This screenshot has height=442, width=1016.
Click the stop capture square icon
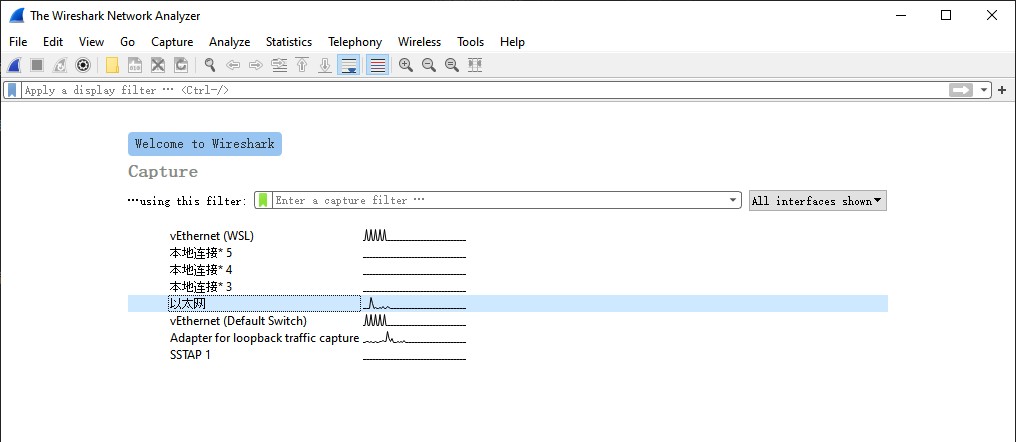point(37,65)
